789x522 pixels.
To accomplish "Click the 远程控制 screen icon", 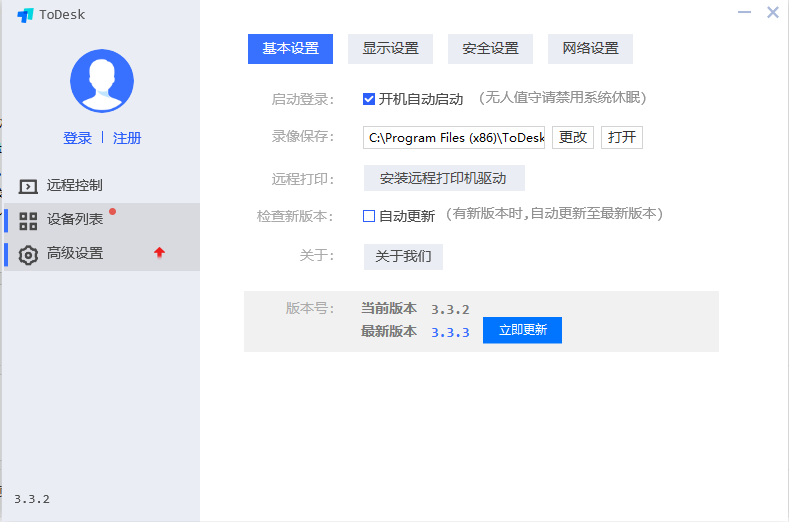I will click(x=28, y=186).
